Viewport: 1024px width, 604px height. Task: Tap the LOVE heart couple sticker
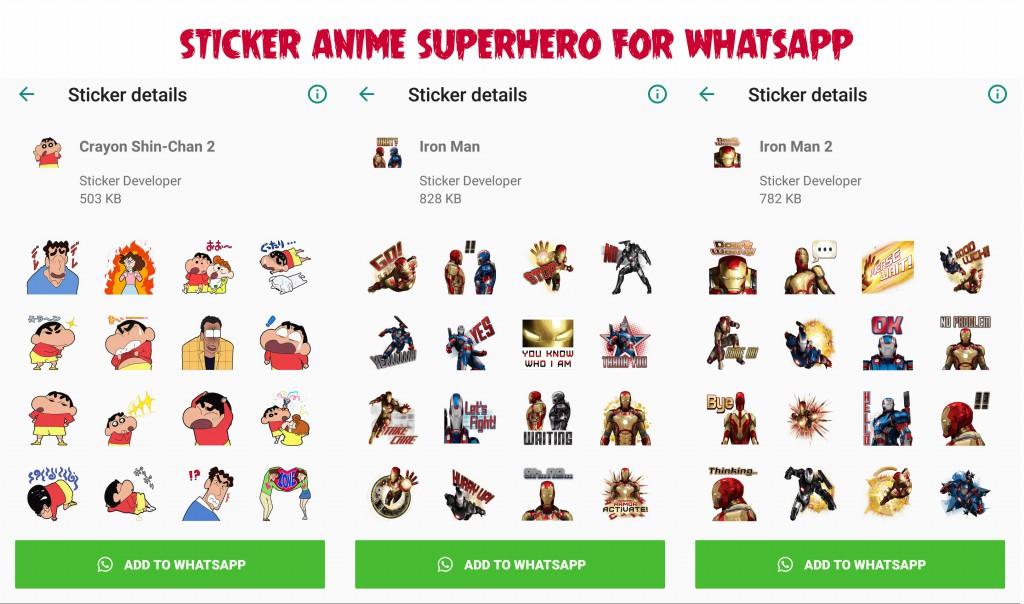coord(285,494)
